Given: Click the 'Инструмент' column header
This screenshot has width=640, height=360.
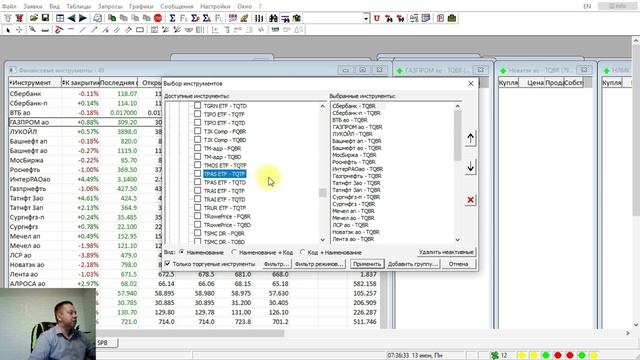Looking at the screenshot, I should 35,82.
